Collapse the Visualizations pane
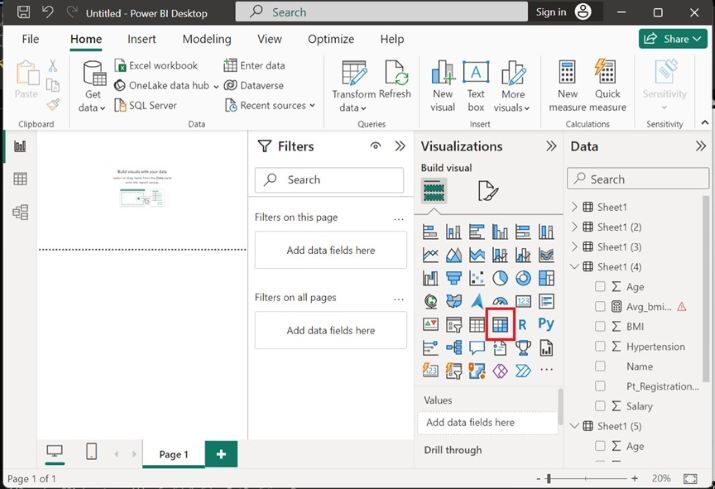 click(x=550, y=146)
